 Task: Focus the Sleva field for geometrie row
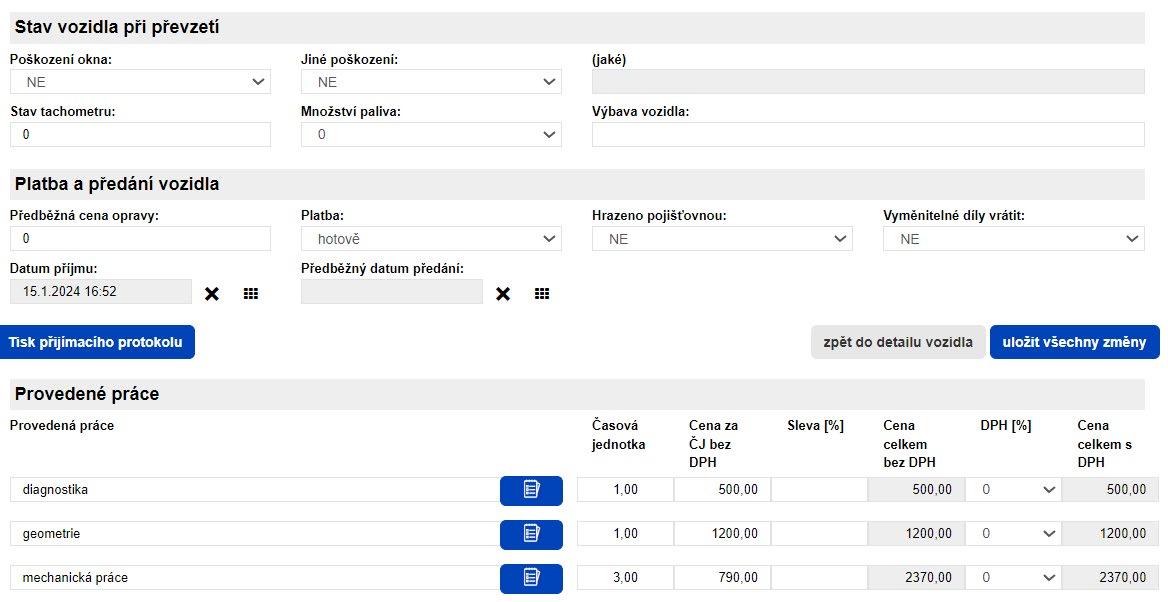click(x=819, y=534)
